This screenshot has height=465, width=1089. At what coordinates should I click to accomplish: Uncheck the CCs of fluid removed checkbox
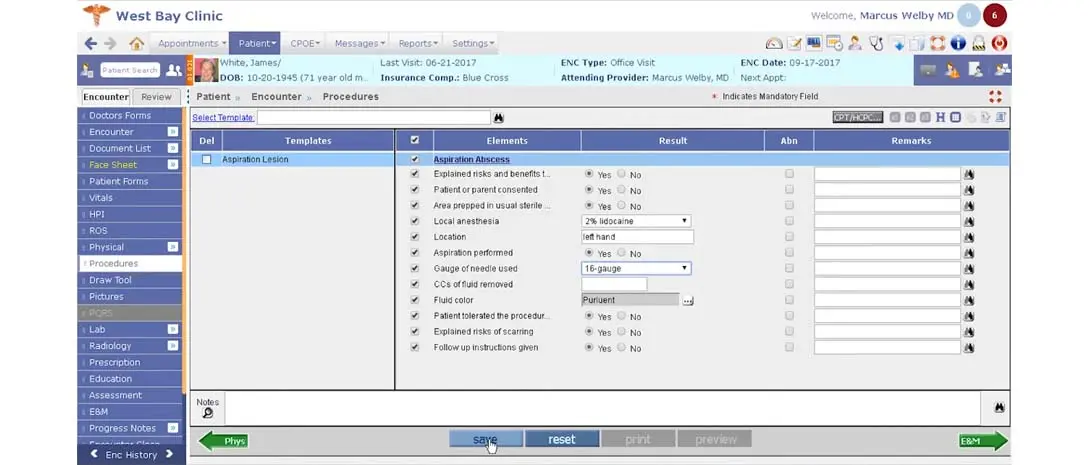tap(415, 285)
